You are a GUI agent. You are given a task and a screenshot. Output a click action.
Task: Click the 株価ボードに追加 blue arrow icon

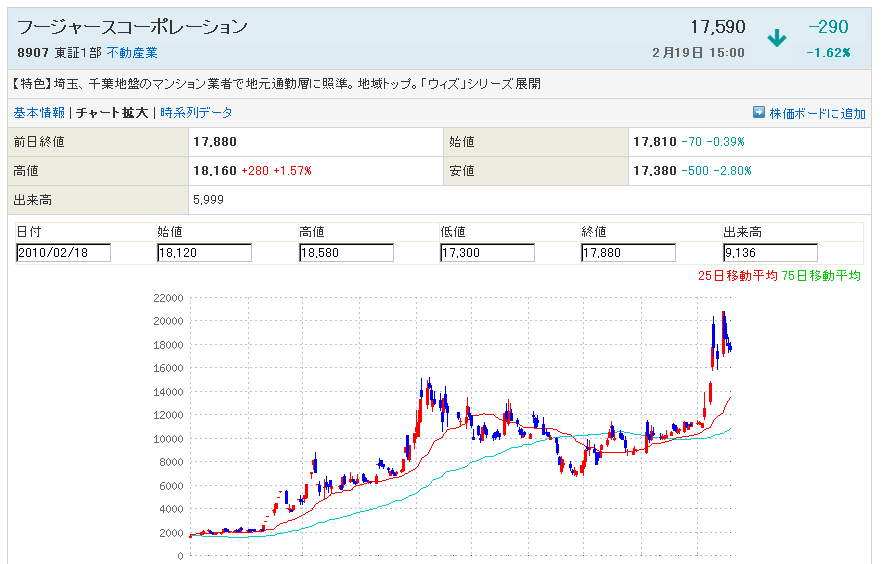(759, 113)
